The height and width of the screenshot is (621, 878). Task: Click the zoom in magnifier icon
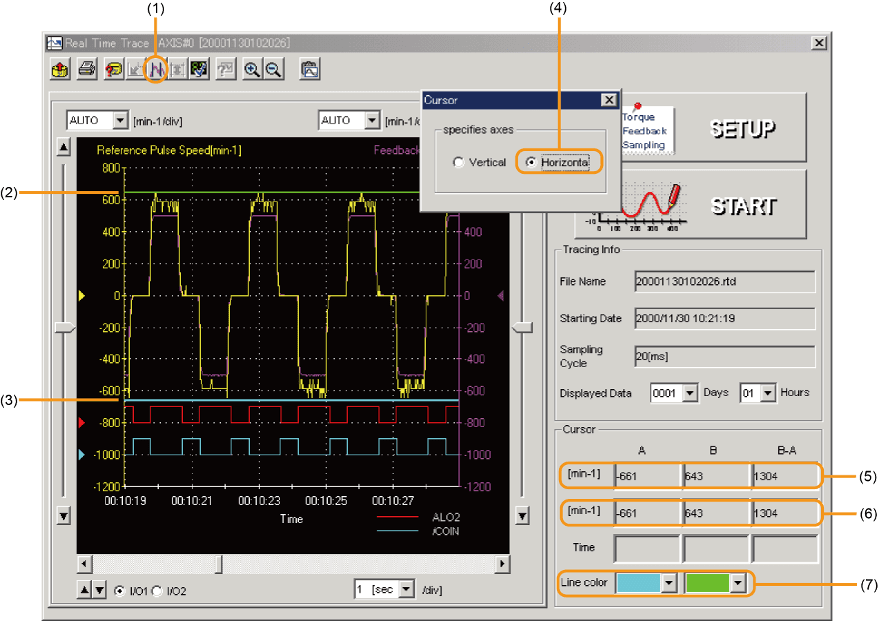[252, 70]
